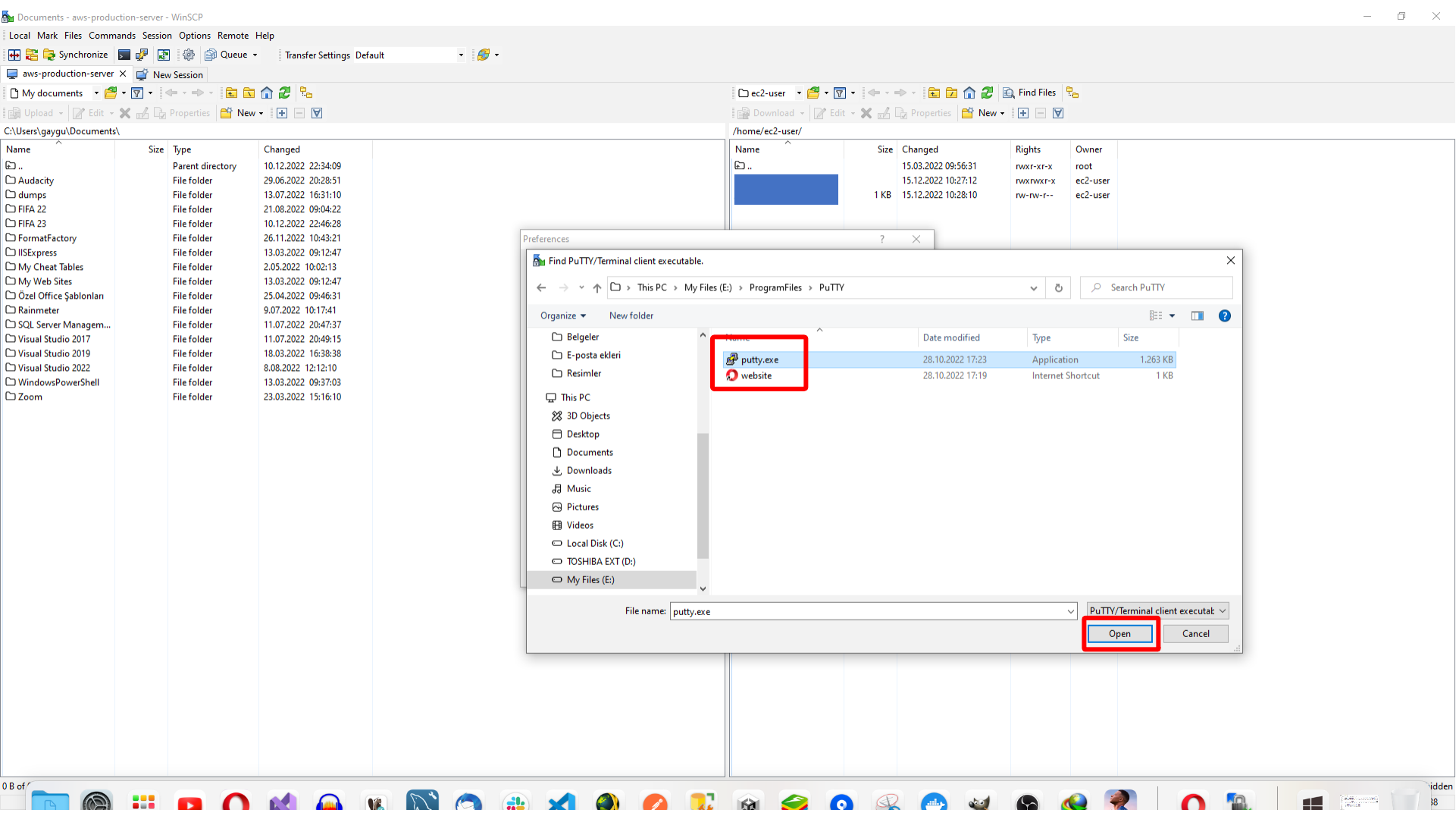Screen dimensions: 1456x819
Task: Click the local panel Open Directory icon
Action: click(x=111, y=93)
